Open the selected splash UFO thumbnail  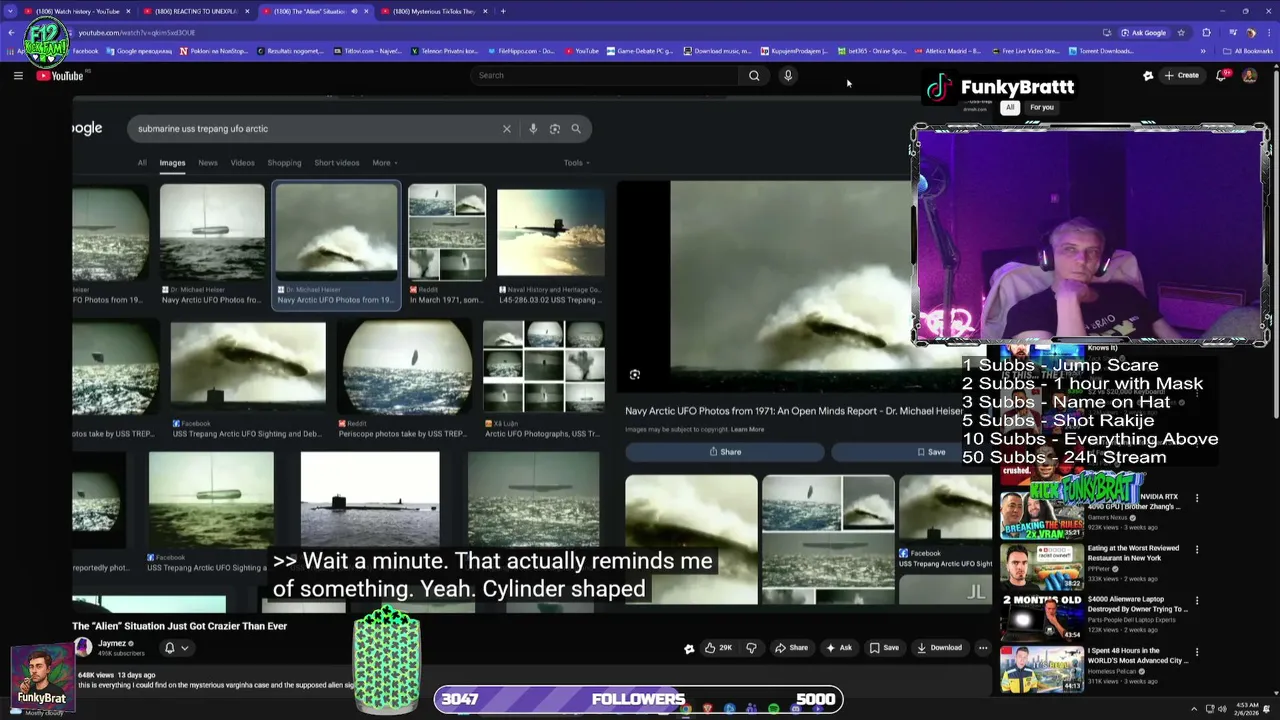click(337, 232)
